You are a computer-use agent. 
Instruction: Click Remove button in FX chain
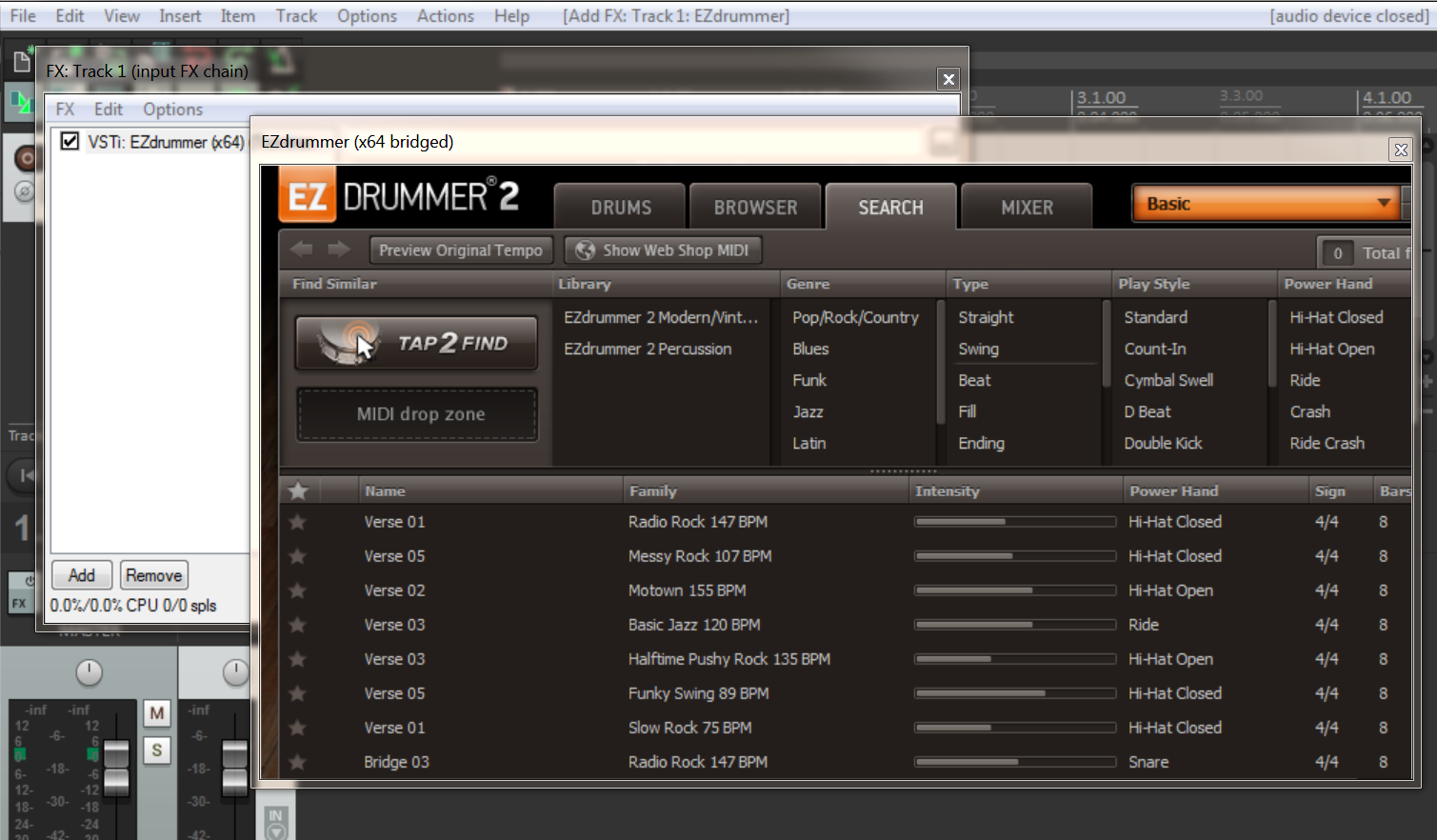click(153, 575)
